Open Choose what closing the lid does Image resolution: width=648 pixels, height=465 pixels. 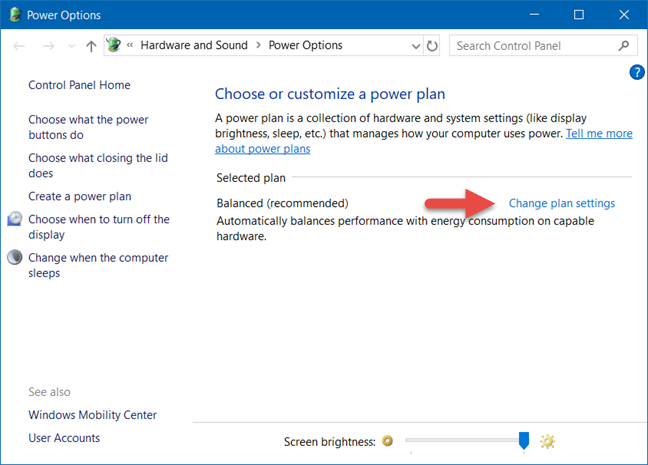(98, 165)
